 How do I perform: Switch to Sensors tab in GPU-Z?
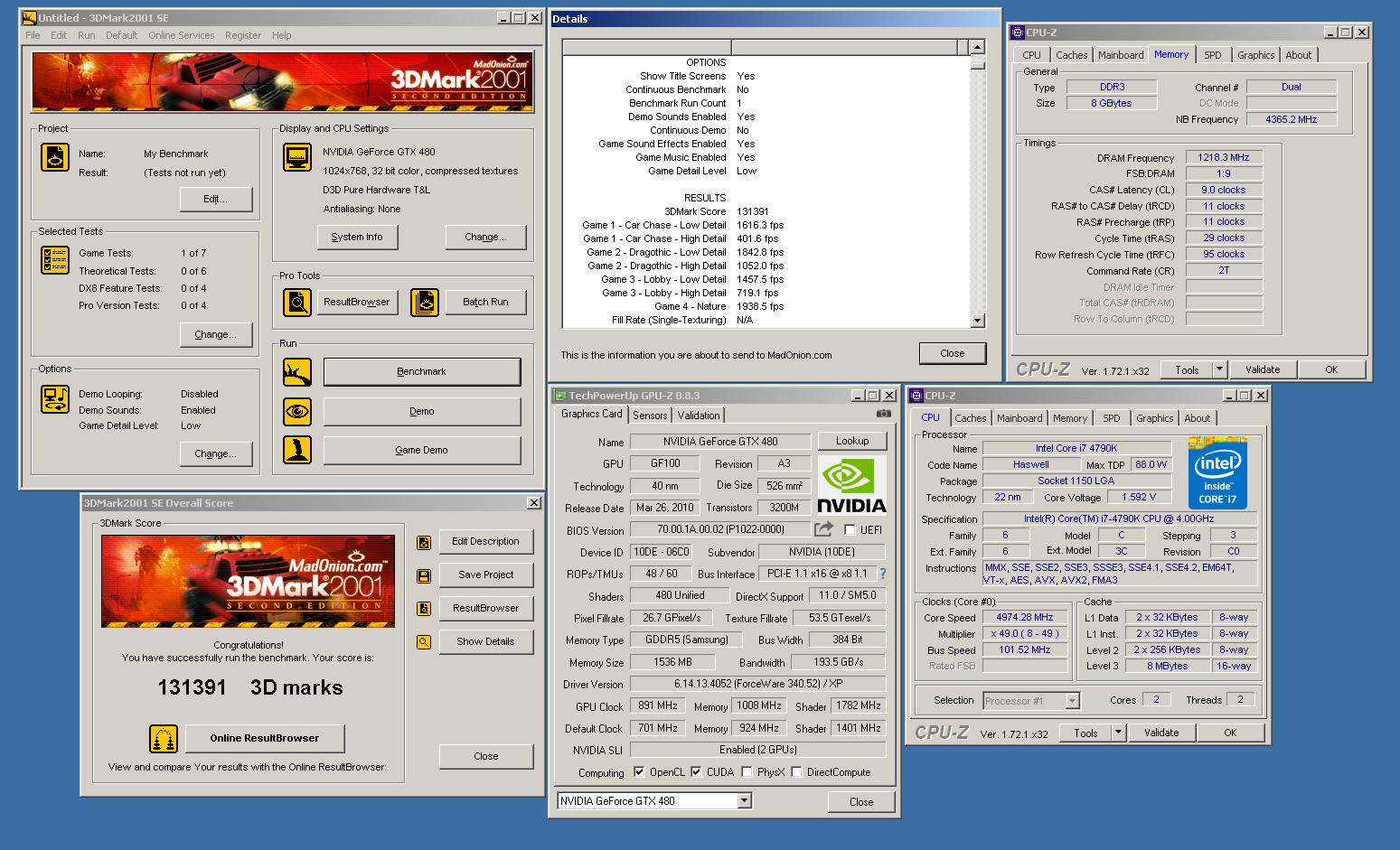click(x=650, y=416)
